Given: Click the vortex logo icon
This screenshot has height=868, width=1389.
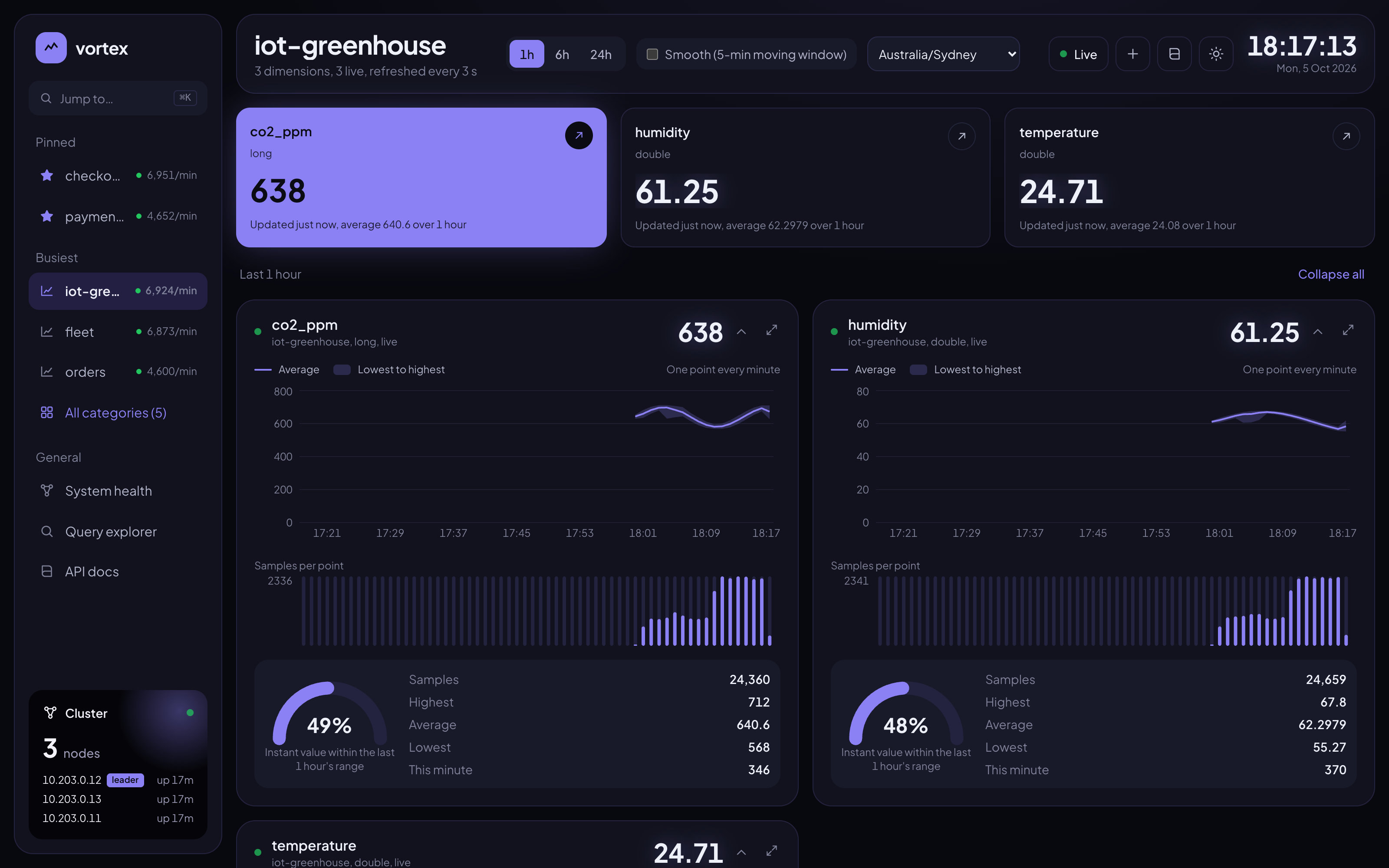Looking at the screenshot, I should (51, 48).
